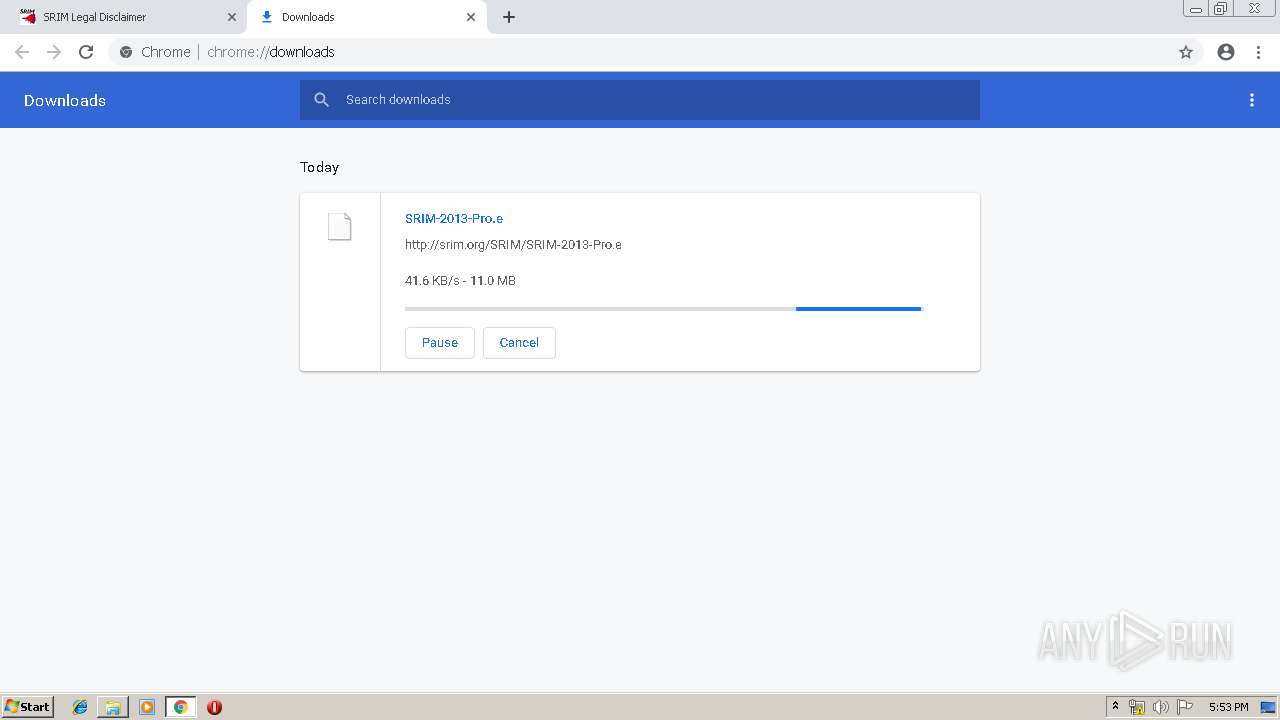Launch Internet Explorer from the taskbar
Screen dimensions: 1280x720
80,707
